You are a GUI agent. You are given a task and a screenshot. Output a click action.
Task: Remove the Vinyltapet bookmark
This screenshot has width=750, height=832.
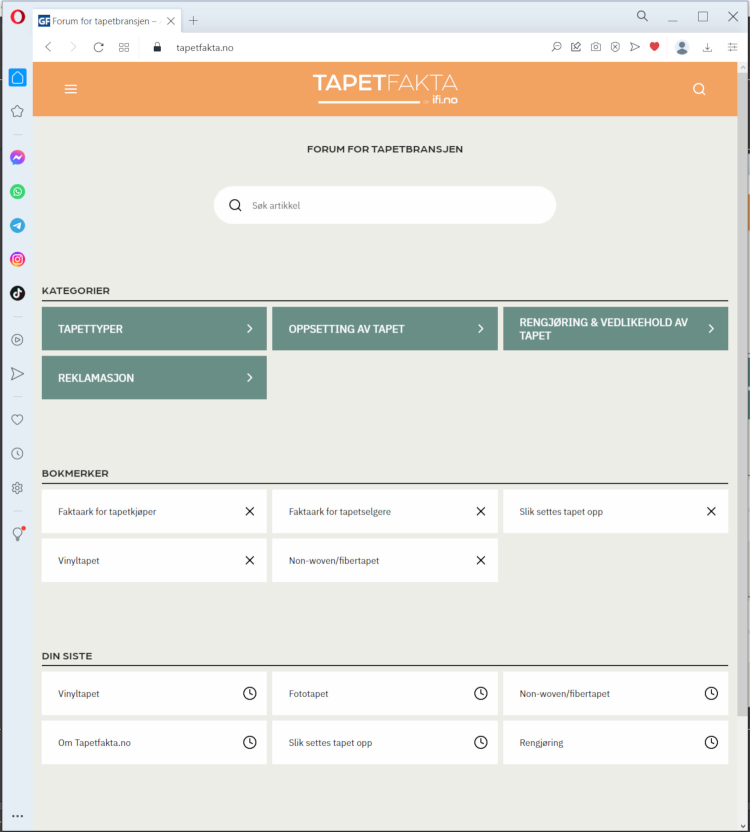click(x=250, y=561)
